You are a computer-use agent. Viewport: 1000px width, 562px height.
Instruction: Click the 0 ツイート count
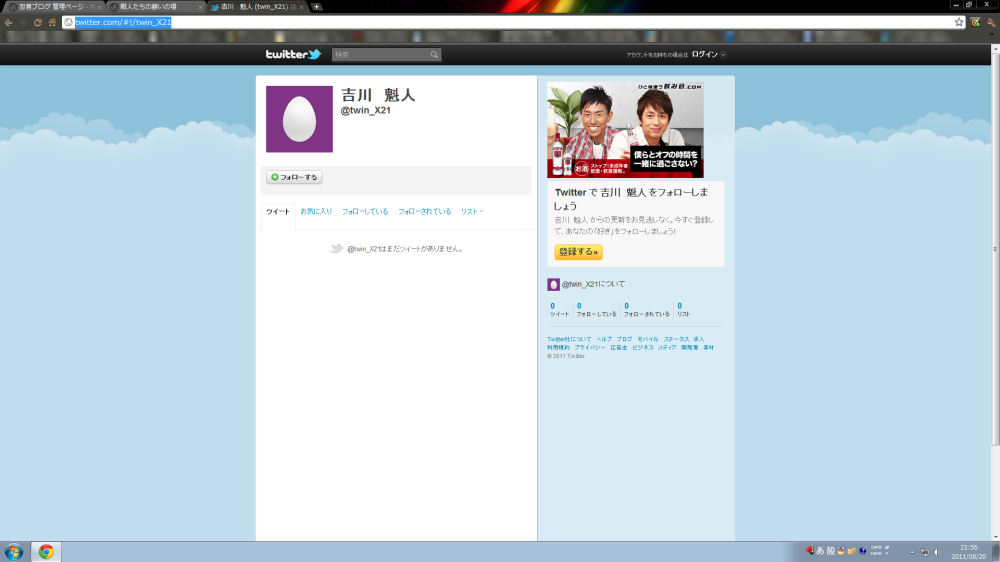point(559,310)
